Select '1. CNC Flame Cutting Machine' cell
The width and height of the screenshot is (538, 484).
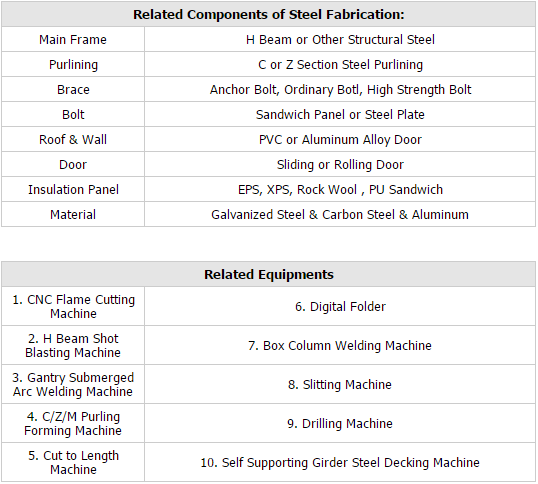pos(73,306)
